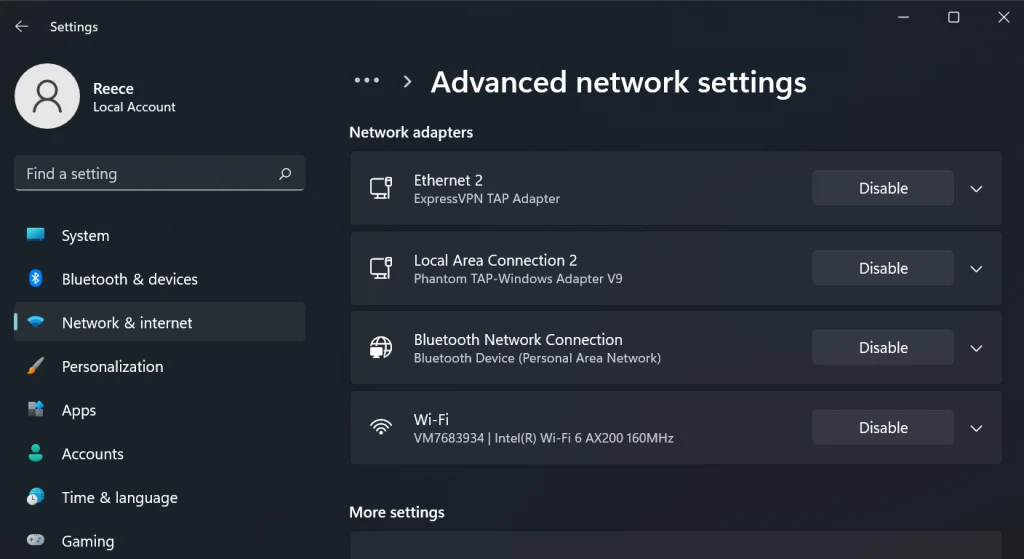Disable the Ethernet 2 adapter

tap(883, 188)
